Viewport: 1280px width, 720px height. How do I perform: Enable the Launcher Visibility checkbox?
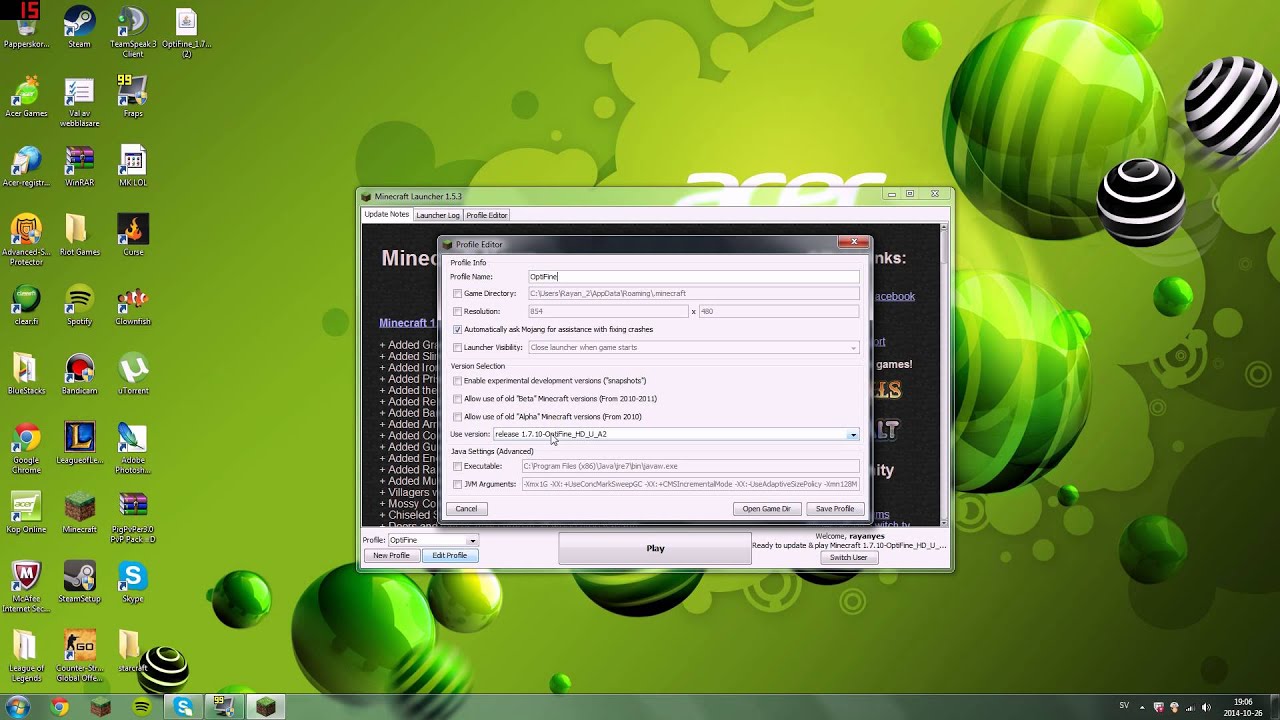457,348
